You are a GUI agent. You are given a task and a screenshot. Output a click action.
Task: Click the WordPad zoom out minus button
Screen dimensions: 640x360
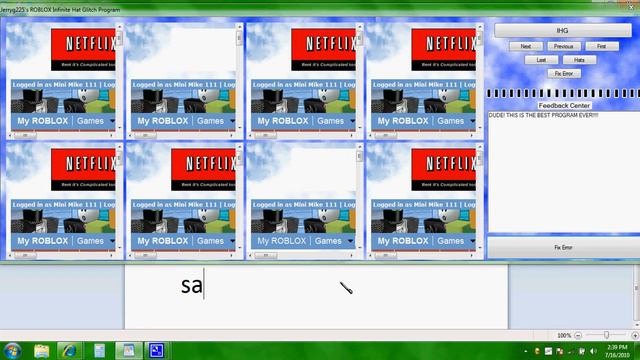pyautogui.click(x=578, y=336)
